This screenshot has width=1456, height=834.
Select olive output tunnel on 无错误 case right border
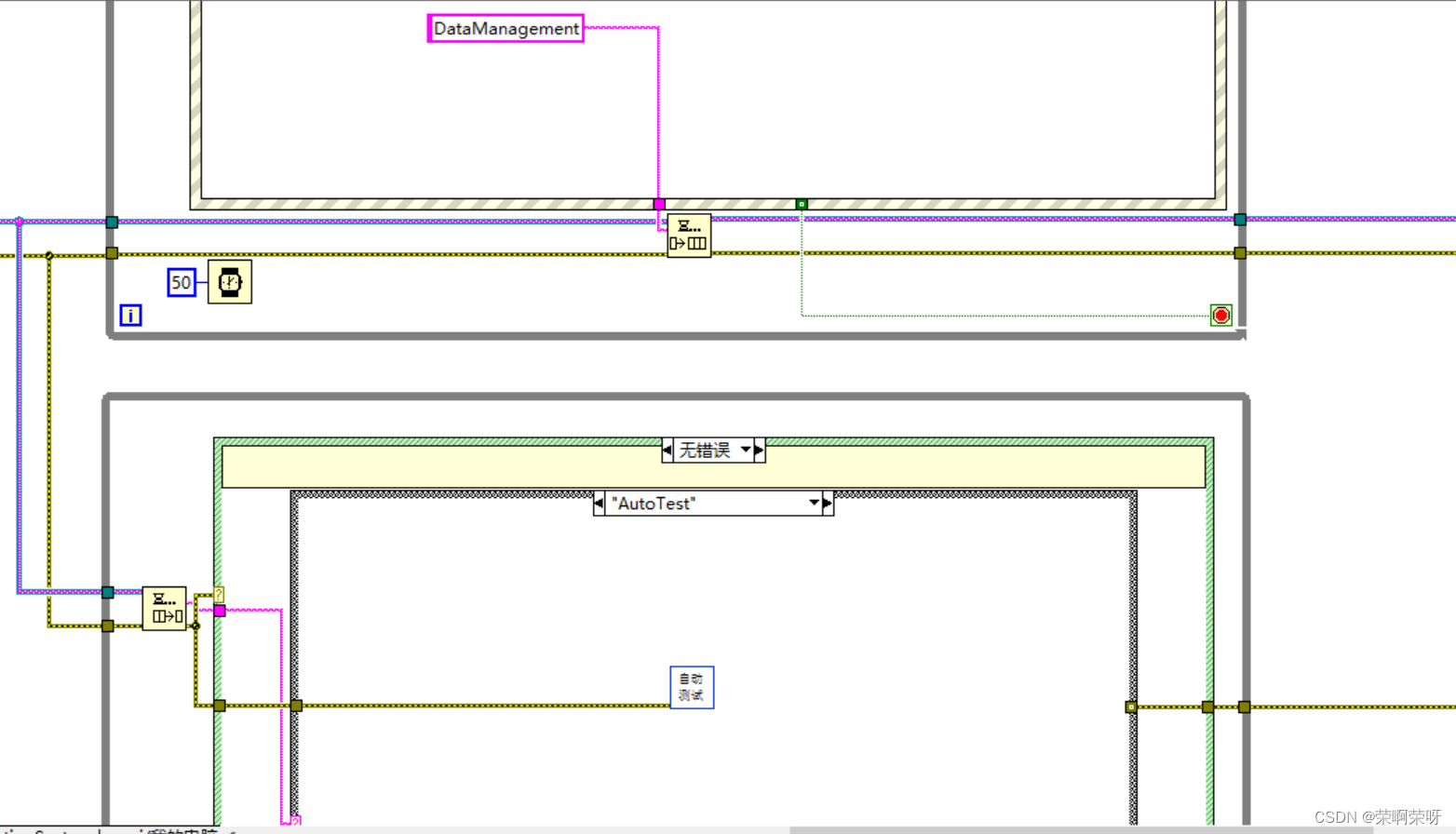1207,706
